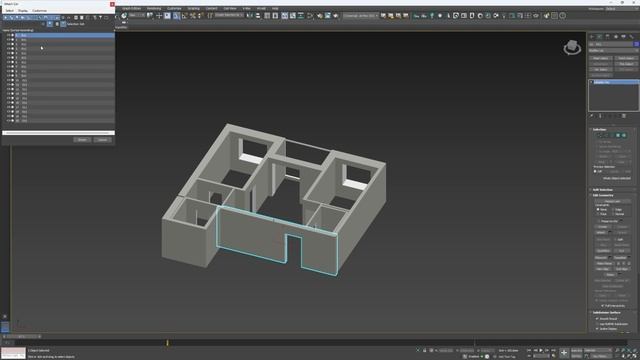The width and height of the screenshot is (640, 360).
Task: Open the Scripting menu
Action: pyautogui.click(x=193, y=9)
